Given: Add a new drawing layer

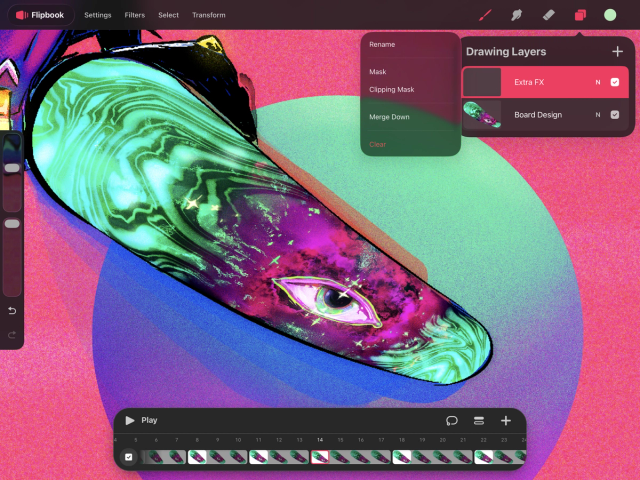Looking at the screenshot, I should click(618, 51).
